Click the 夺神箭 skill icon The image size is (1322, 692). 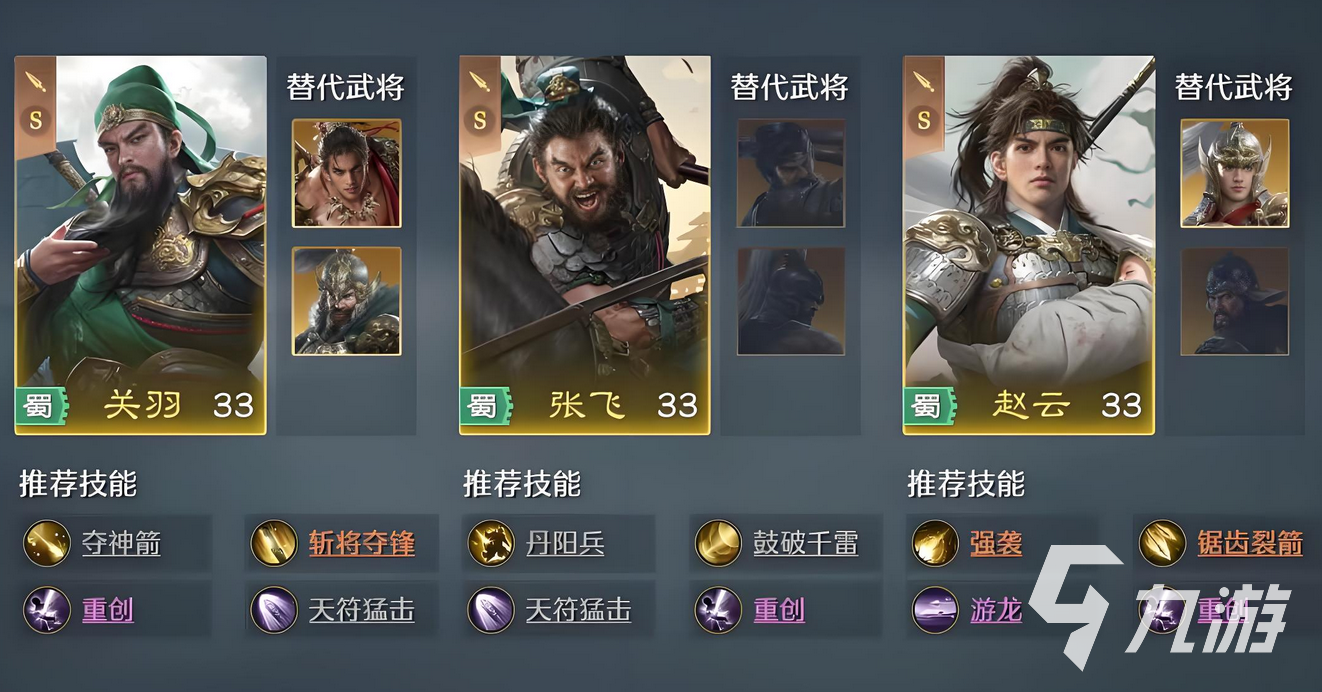[47, 543]
